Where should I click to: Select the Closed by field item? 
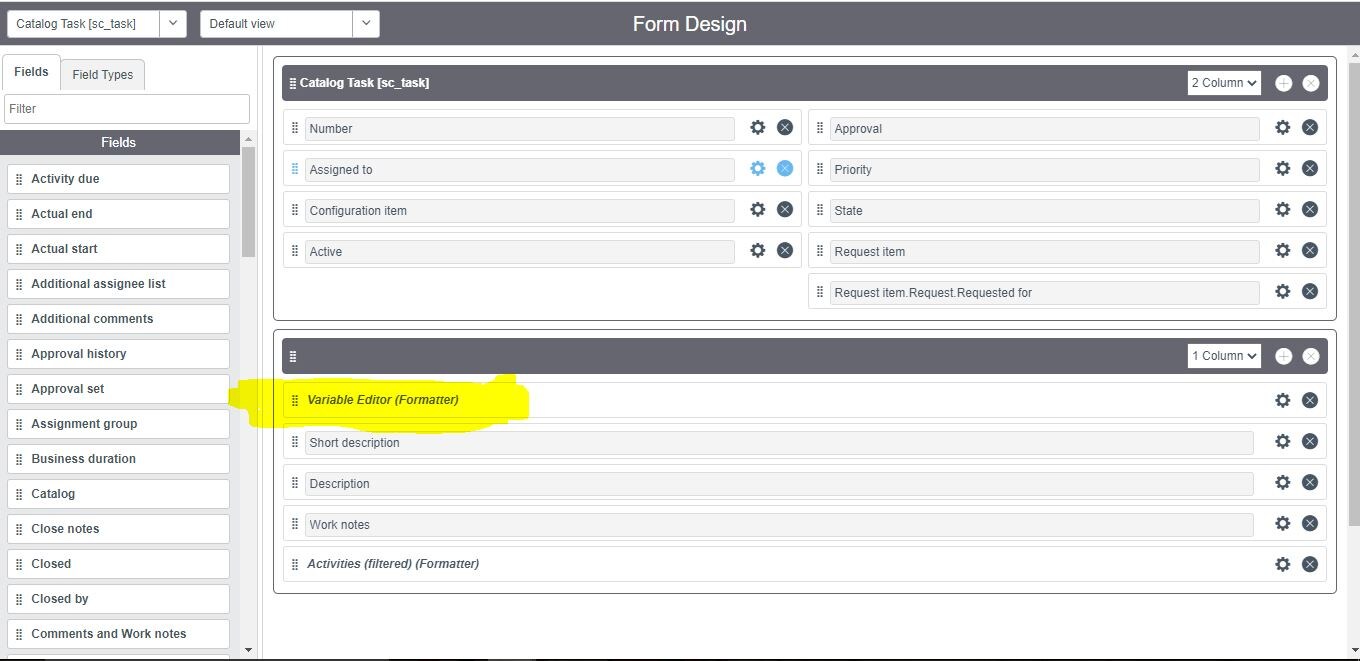(x=119, y=599)
